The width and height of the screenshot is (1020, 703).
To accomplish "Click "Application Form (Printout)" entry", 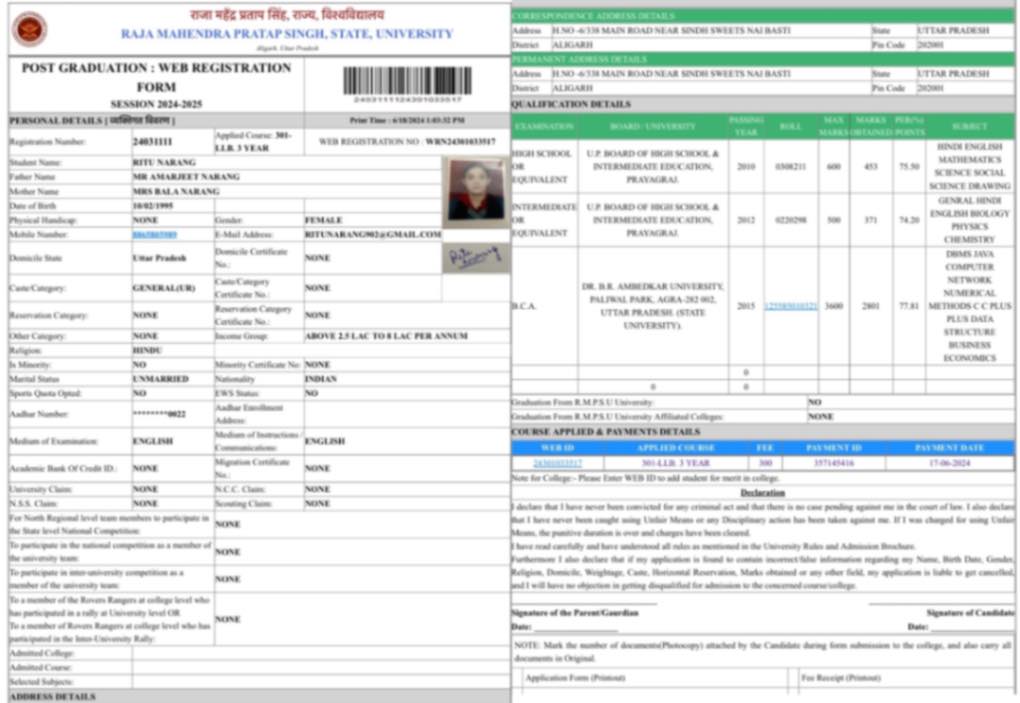I will (575, 678).
